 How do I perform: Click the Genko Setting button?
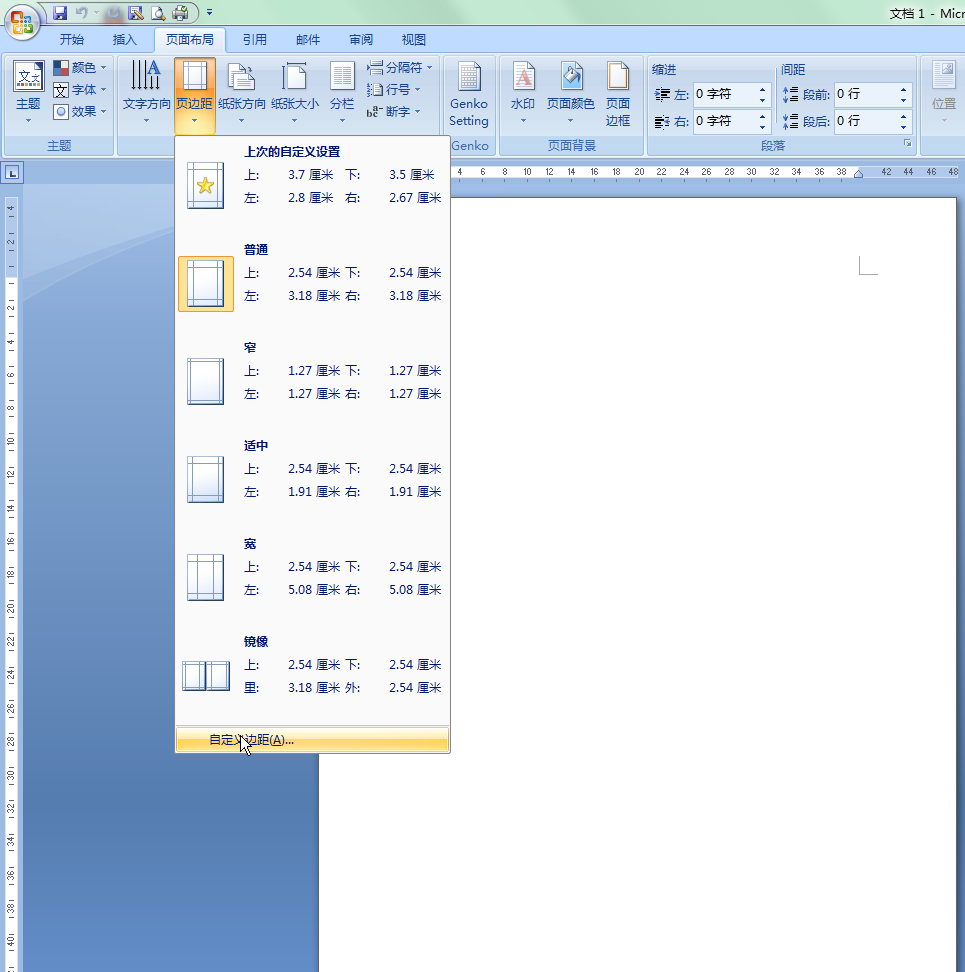(469, 95)
